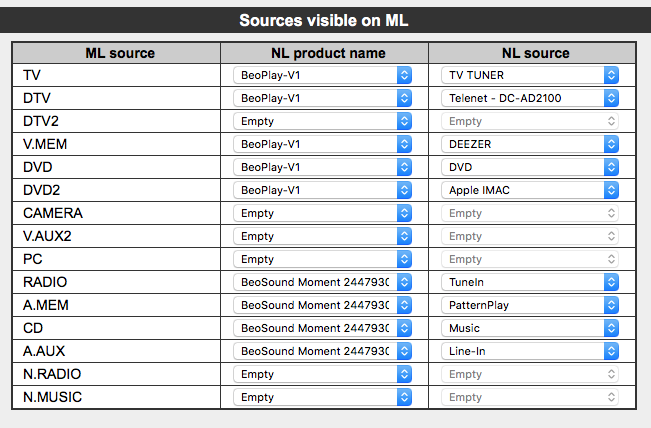Open NL product name dropdown for DTV row
The width and height of the screenshot is (651, 428).
coord(322,98)
